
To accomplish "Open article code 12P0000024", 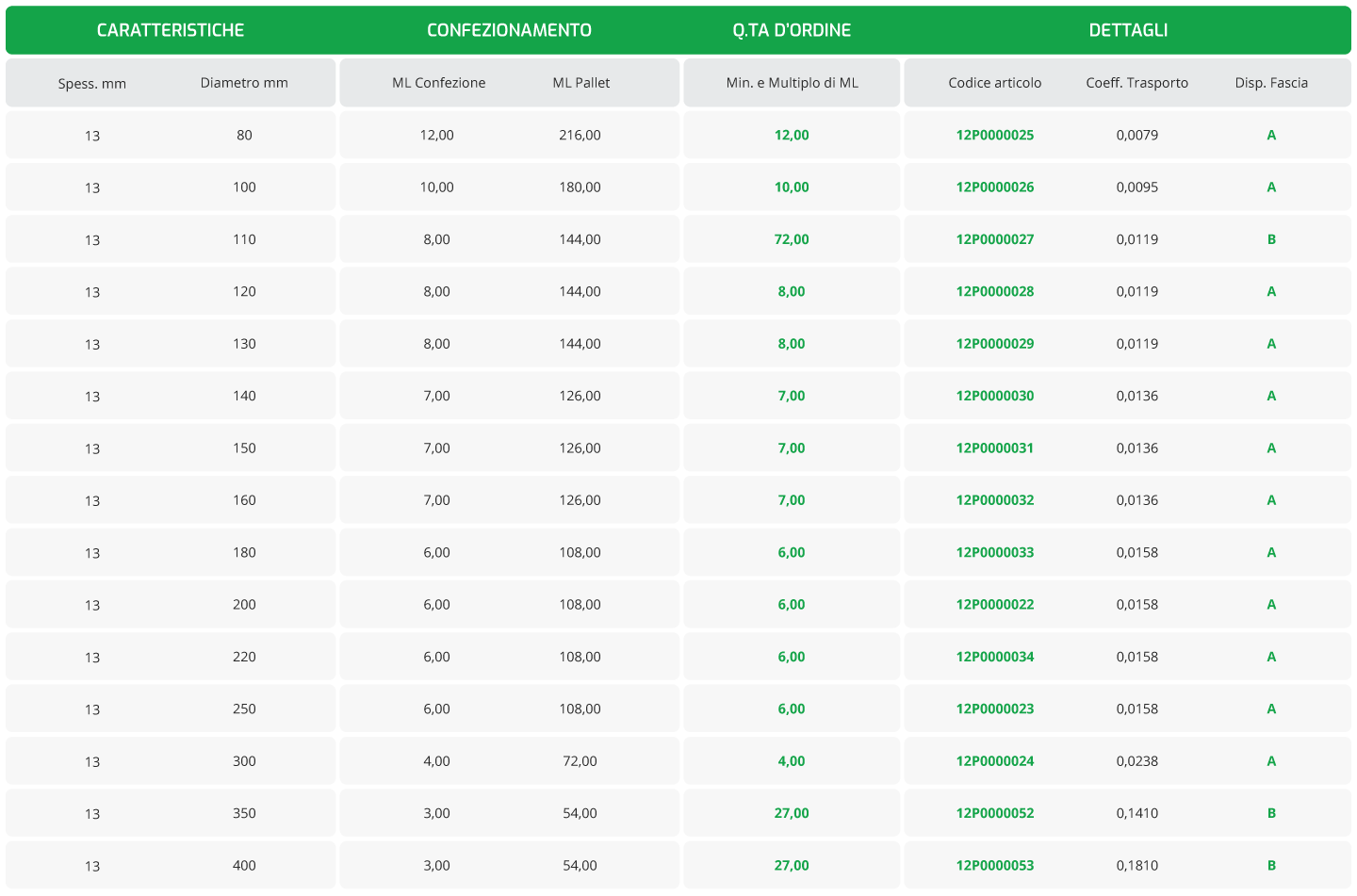I will pyautogui.click(x=995, y=761).
